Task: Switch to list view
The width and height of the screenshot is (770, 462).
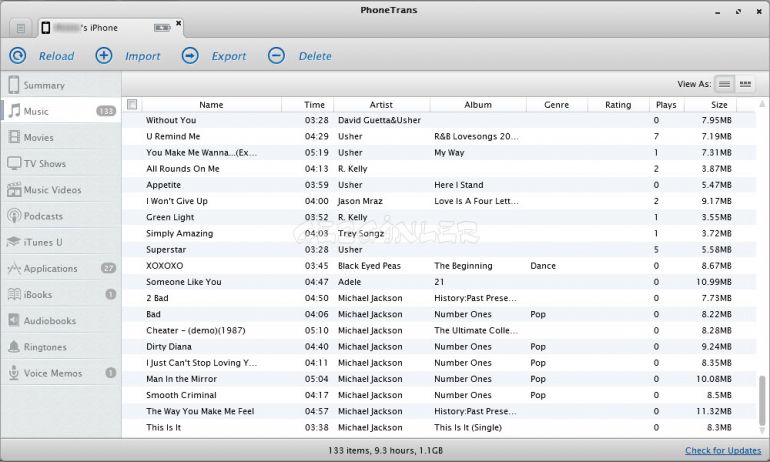Action: (x=724, y=84)
